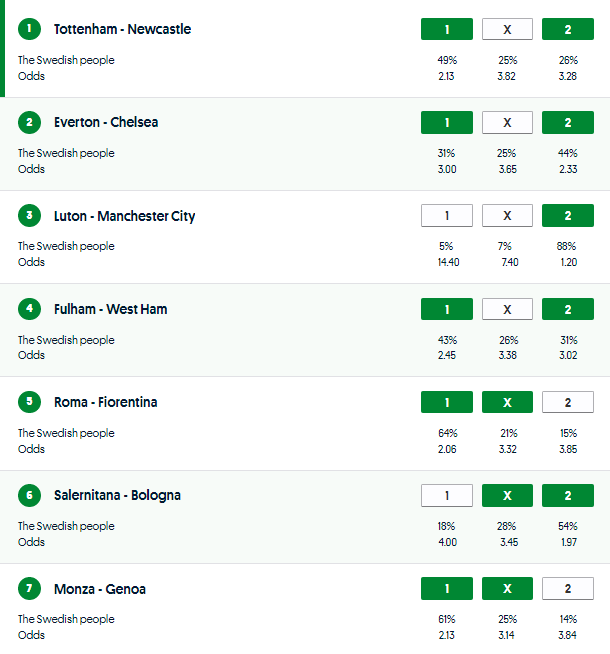The width and height of the screenshot is (610, 654).
Task: Deselect Manchester City away win pick
Action: click(x=567, y=216)
